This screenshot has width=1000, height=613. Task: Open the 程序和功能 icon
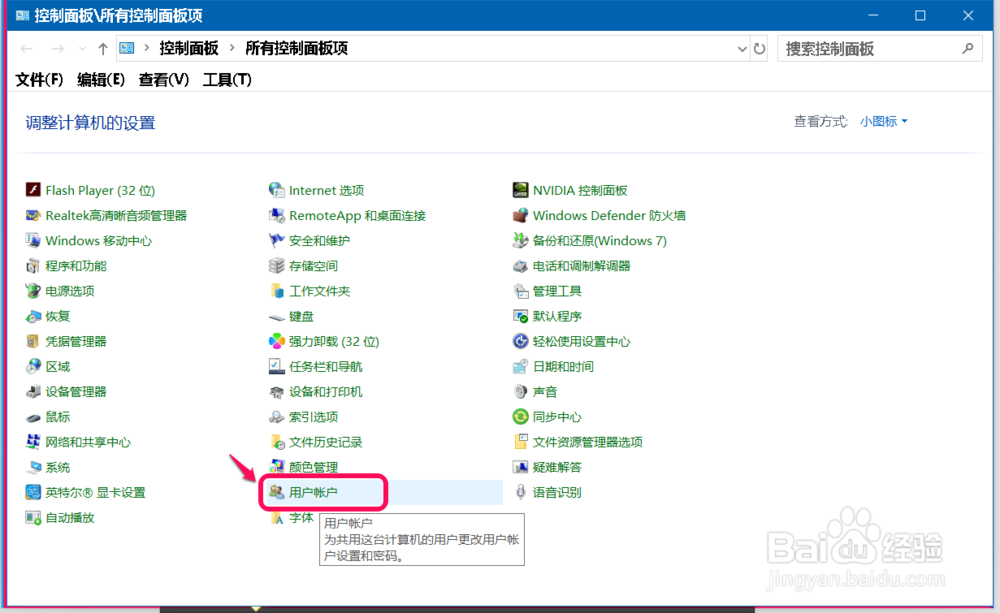(x=33, y=266)
